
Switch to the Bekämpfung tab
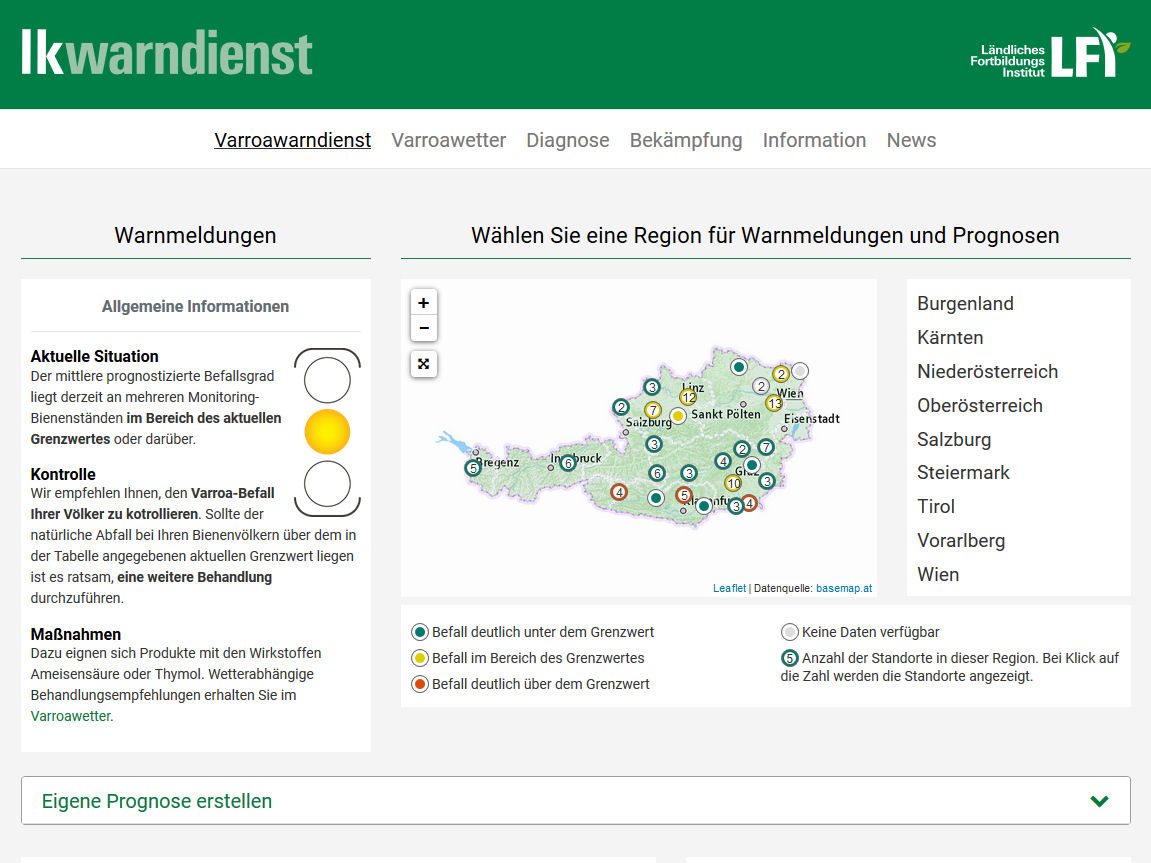click(686, 140)
